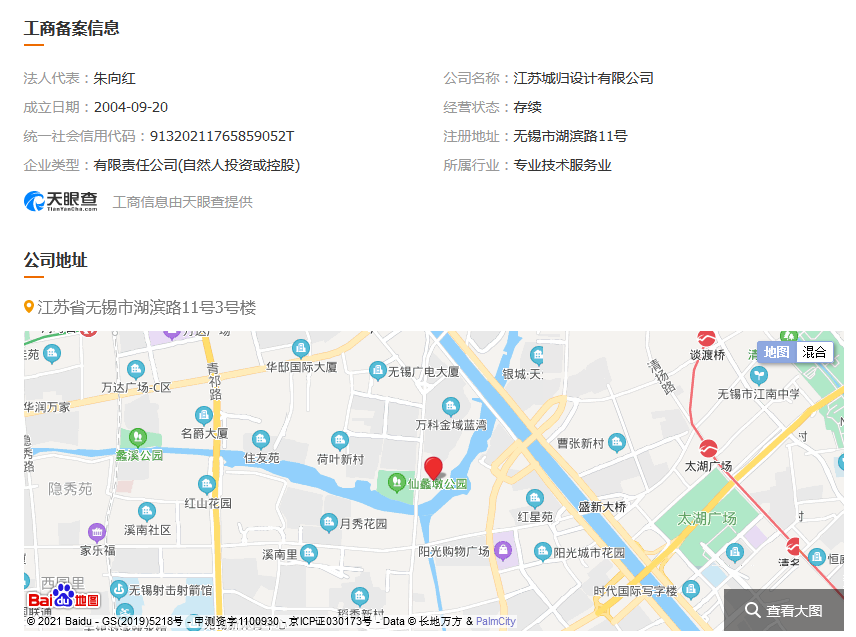Click the 仙蠡墩公园 park icon
Screen dimensions: 856x637
396,482
